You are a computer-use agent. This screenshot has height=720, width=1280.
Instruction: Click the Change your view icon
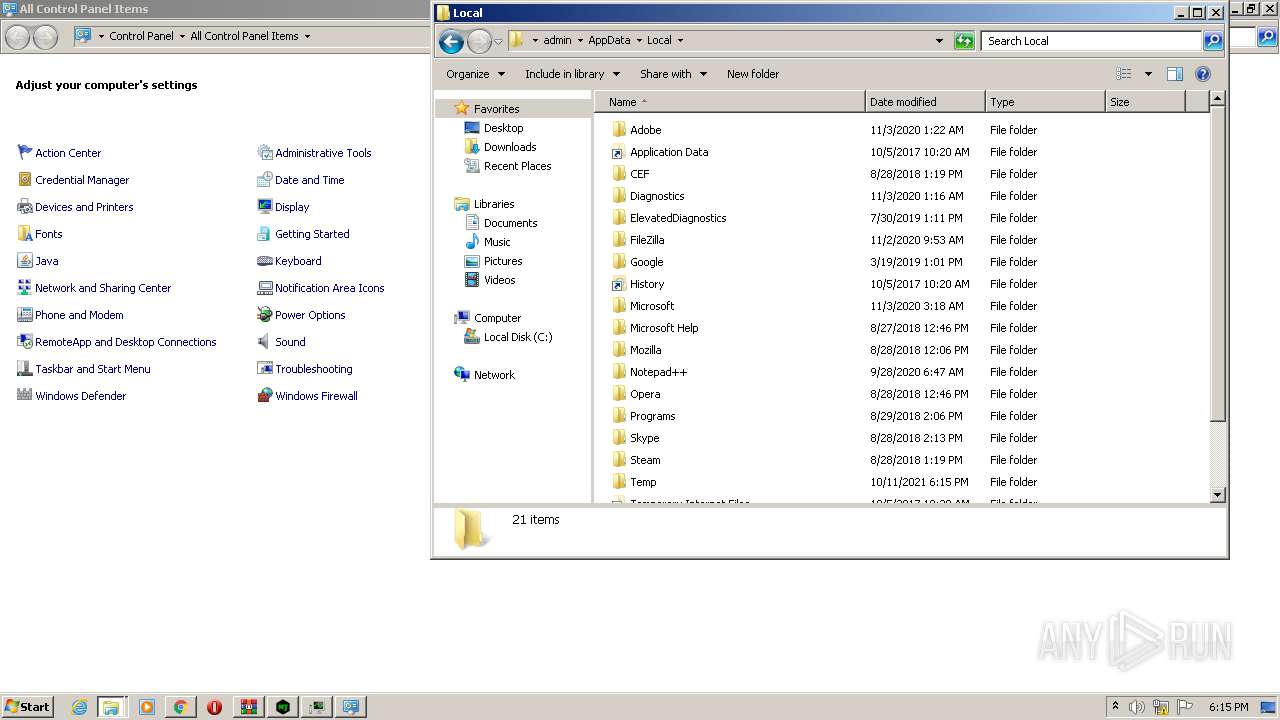pos(1124,74)
